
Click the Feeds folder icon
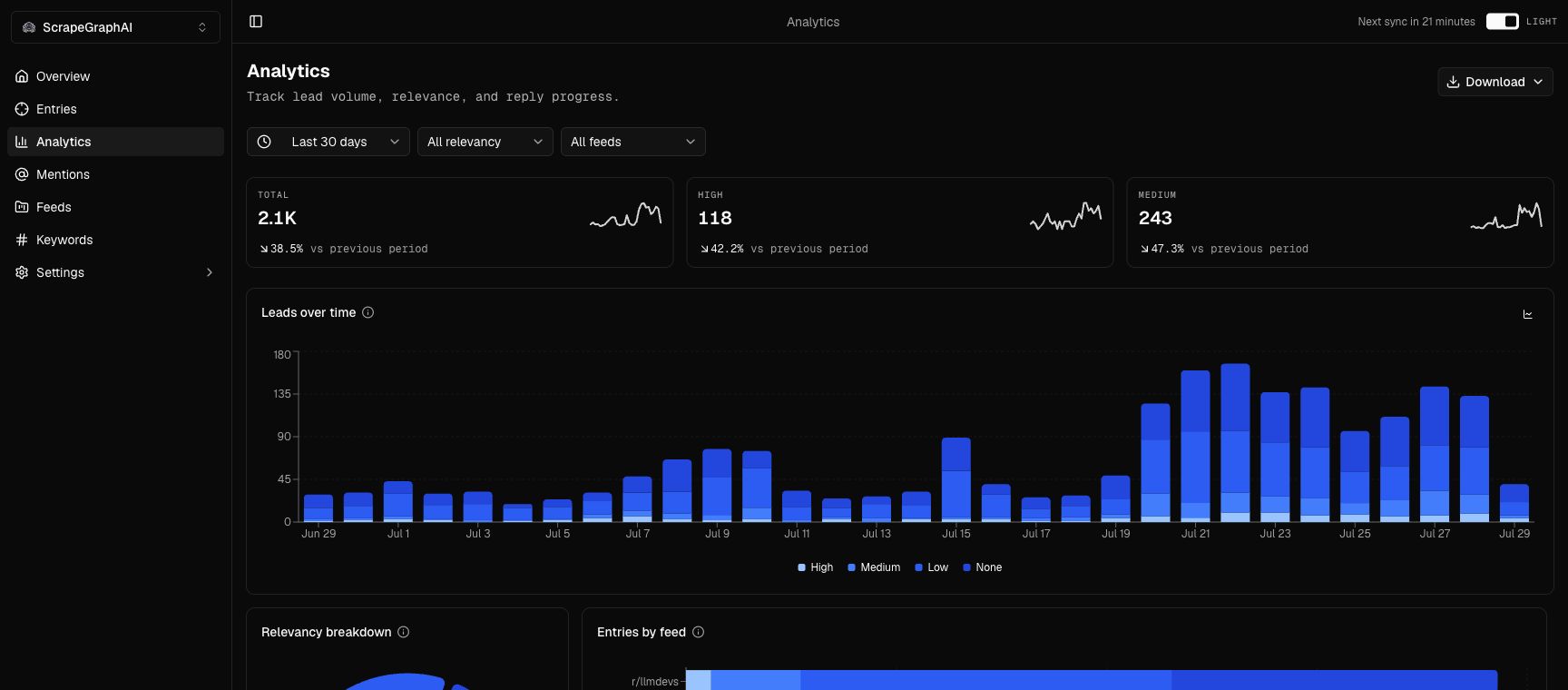(22, 207)
